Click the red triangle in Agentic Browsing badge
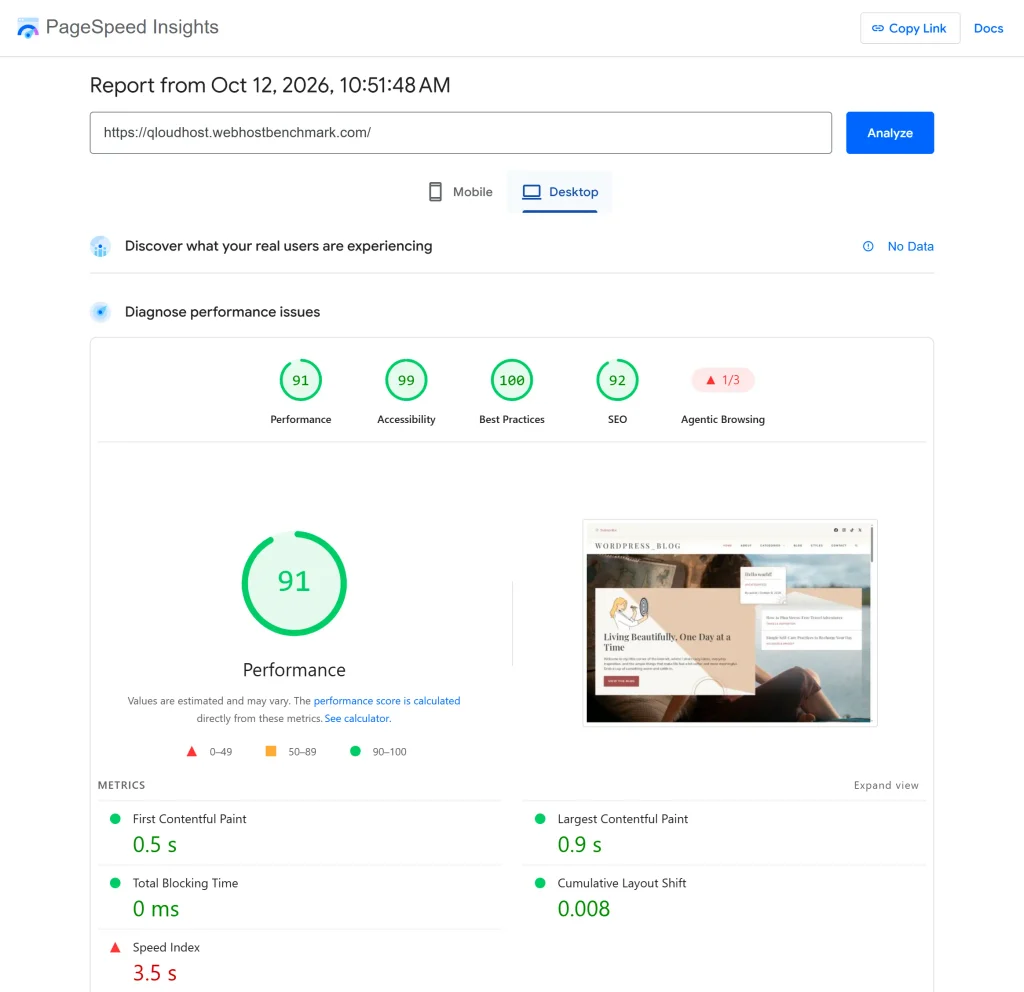1024x992 pixels. [x=711, y=380]
